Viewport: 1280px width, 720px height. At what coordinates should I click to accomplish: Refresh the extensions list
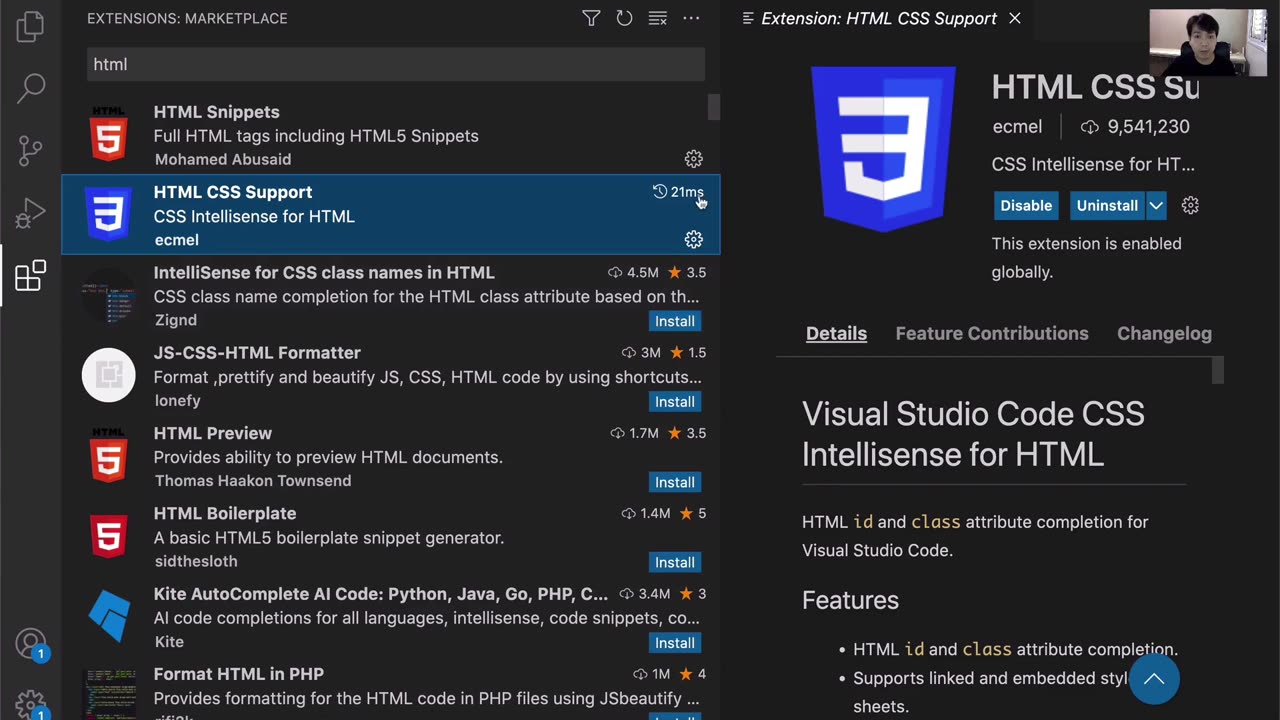pos(624,18)
